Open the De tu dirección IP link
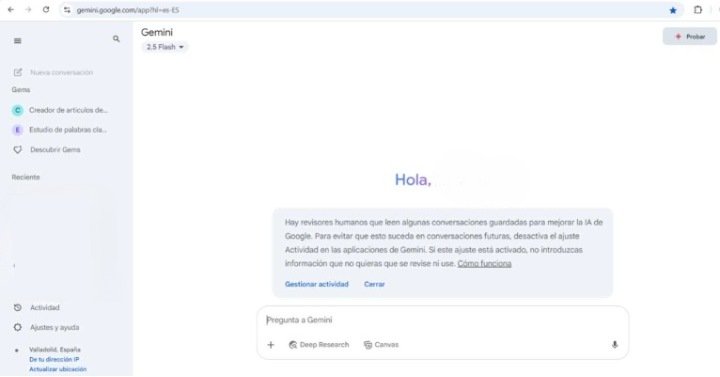The height and width of the screenshot is (377, 720). point(54,360)
